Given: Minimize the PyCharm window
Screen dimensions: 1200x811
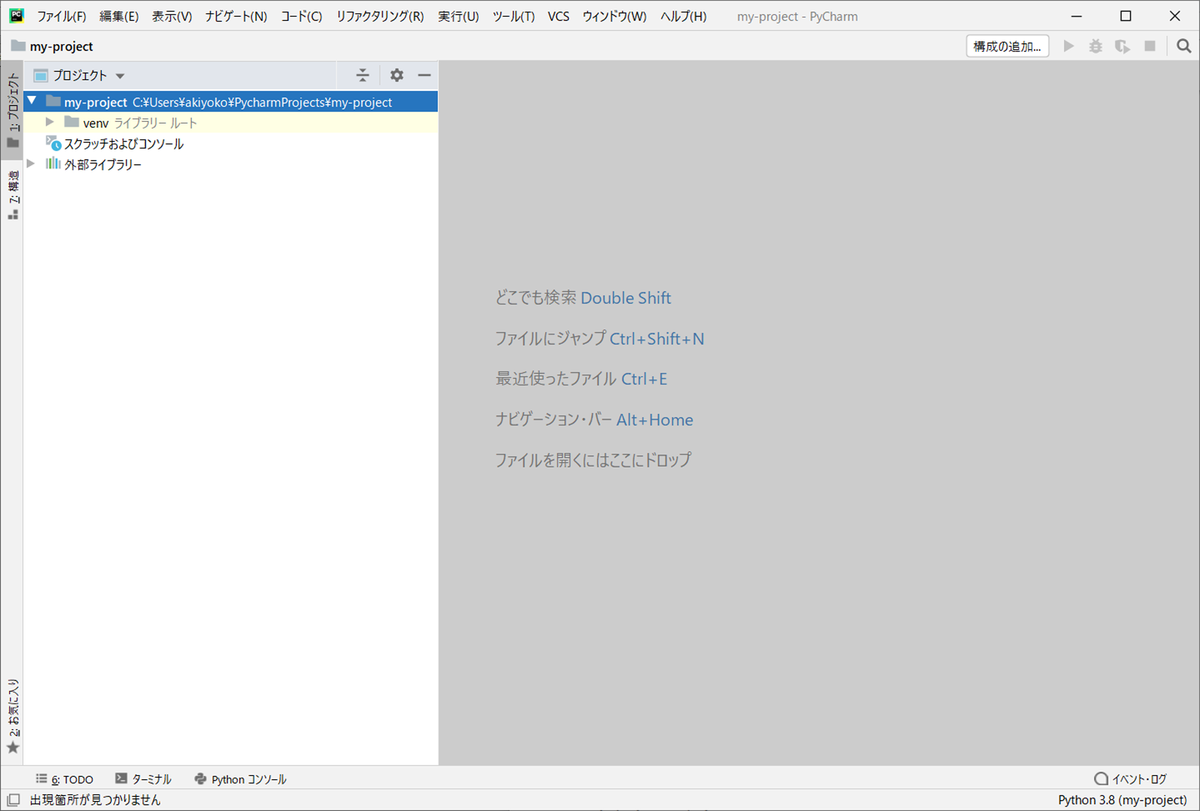Looking at the screenshot, I should pyautogui.click(x=1078, y=16).
